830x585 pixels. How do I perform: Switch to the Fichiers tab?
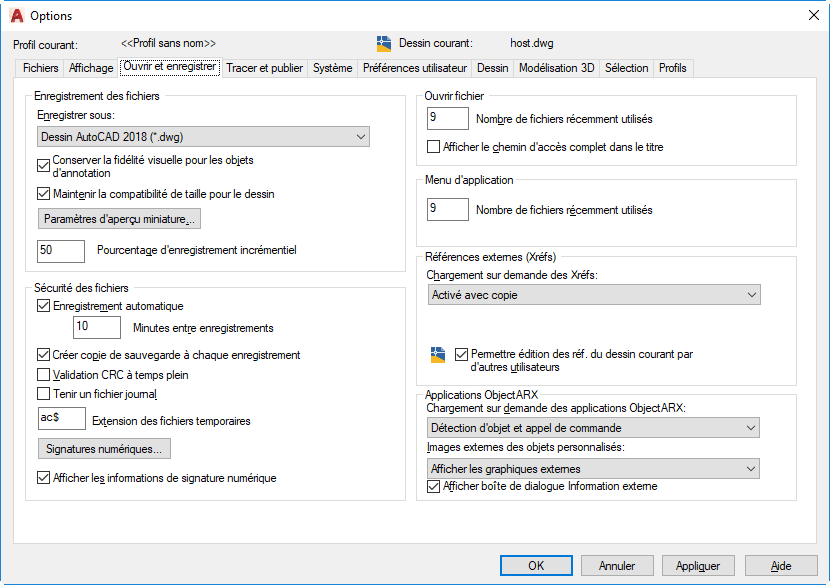(x=40, y=68)
